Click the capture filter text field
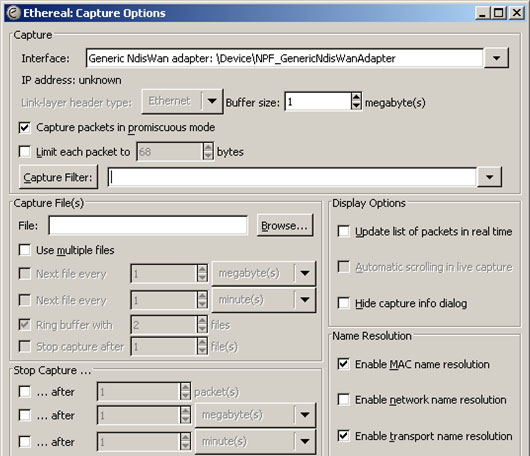Viewport: 530px width, 456px height. point(292,177)
